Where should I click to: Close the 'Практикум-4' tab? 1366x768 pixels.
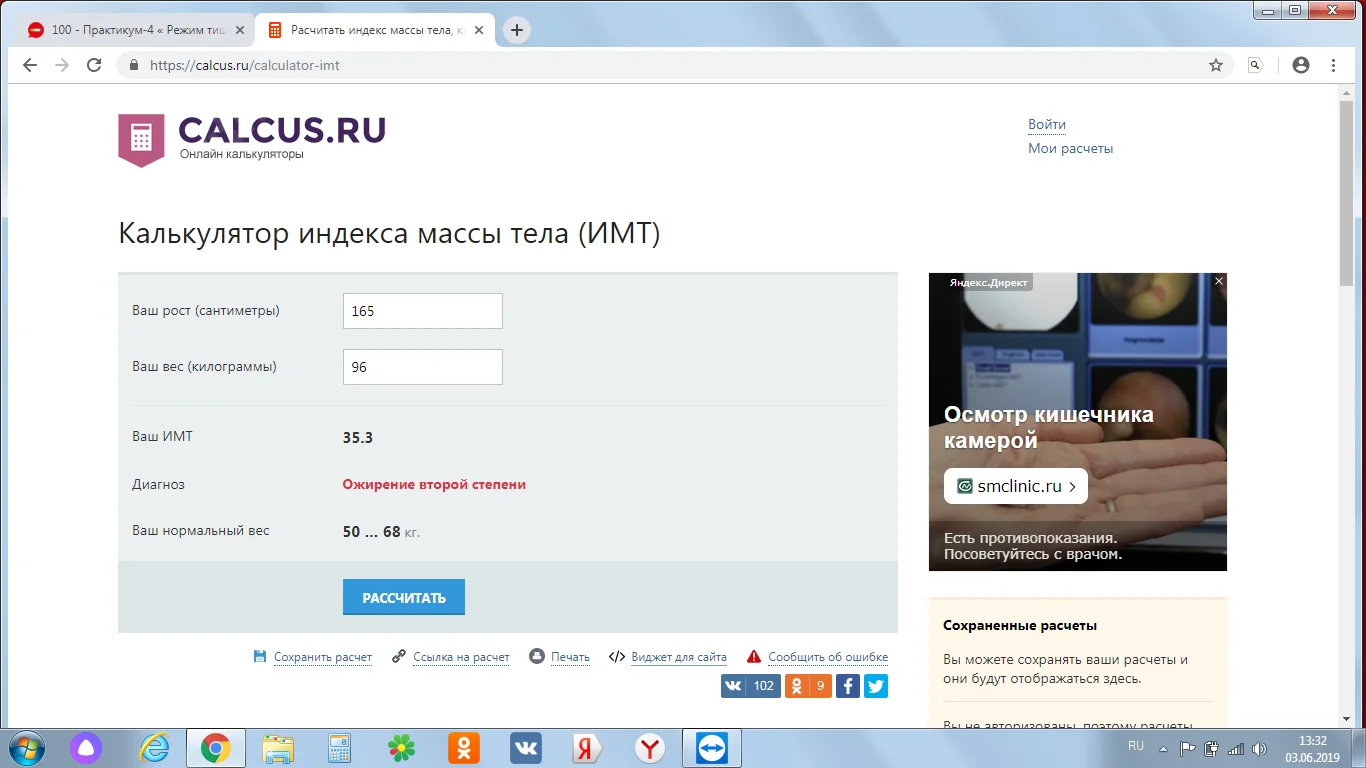[239, 30]
